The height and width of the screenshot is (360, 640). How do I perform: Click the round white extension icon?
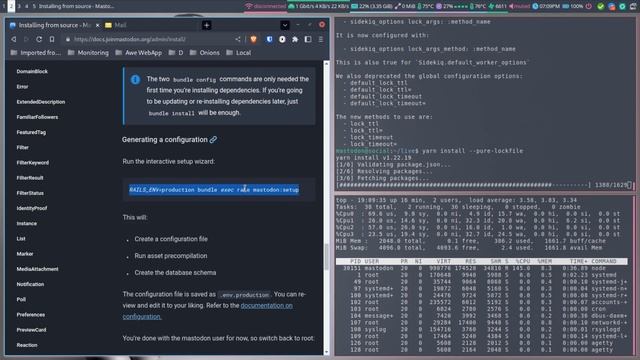pos(282,39)
